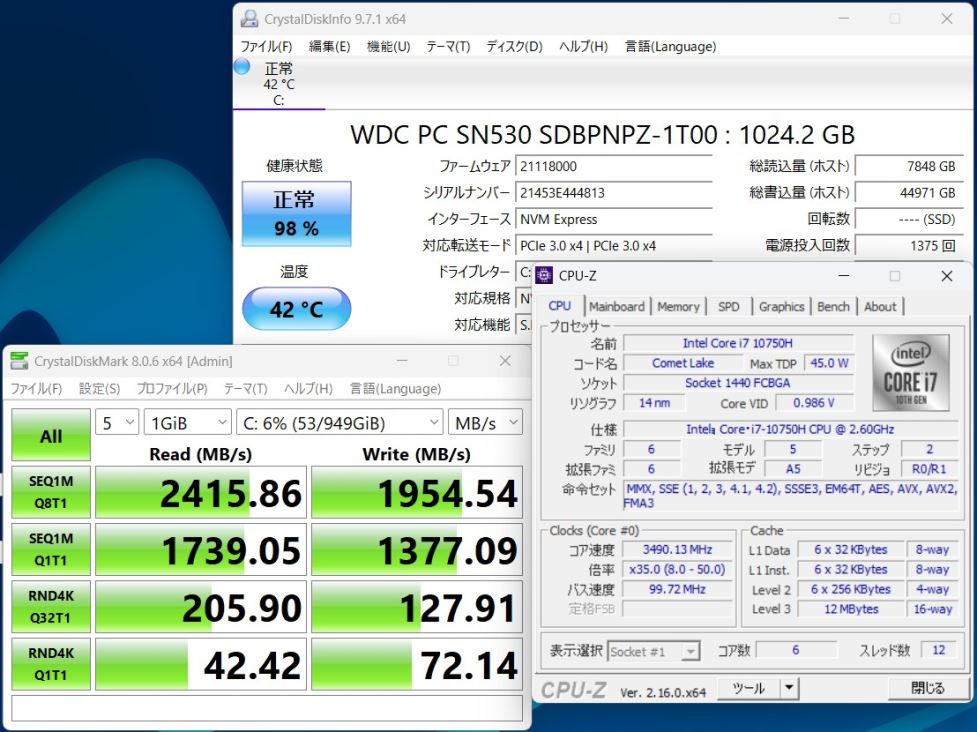Open プロファイル(P) menu in CrystalDiskMark
Viewport: 977px width, 732px height.
tap(172, 388)
